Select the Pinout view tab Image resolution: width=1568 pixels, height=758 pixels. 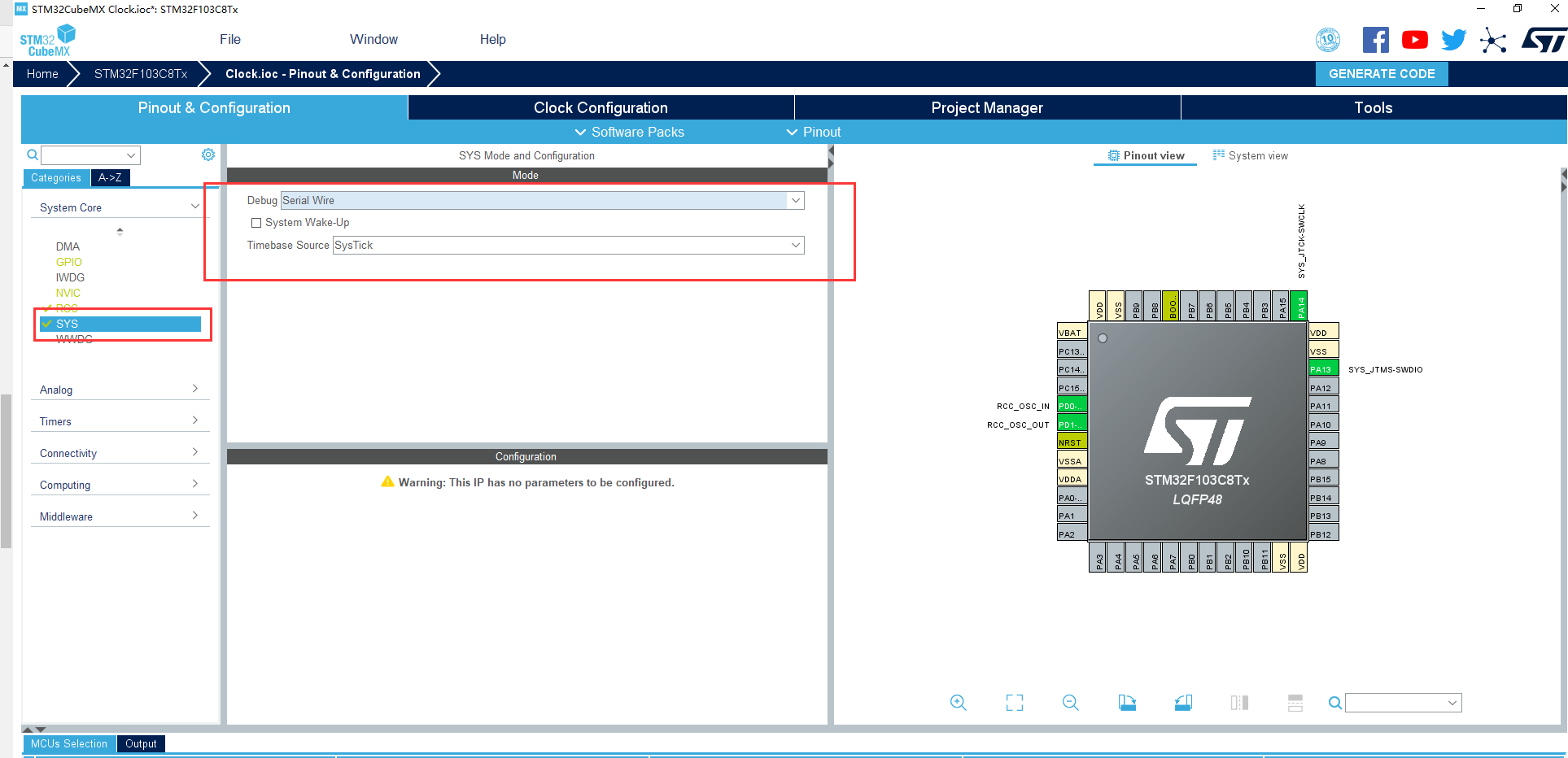[x=1146, y=155]
